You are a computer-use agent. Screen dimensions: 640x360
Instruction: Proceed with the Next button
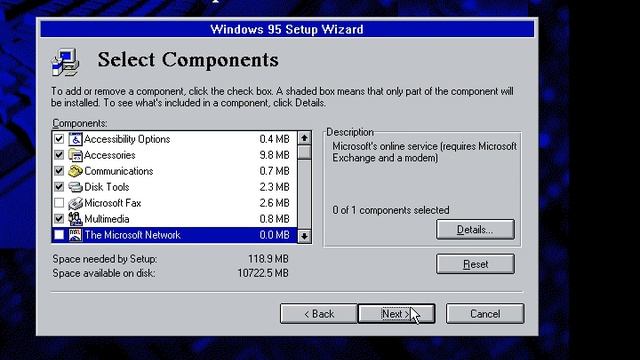[x=396, y=314]
